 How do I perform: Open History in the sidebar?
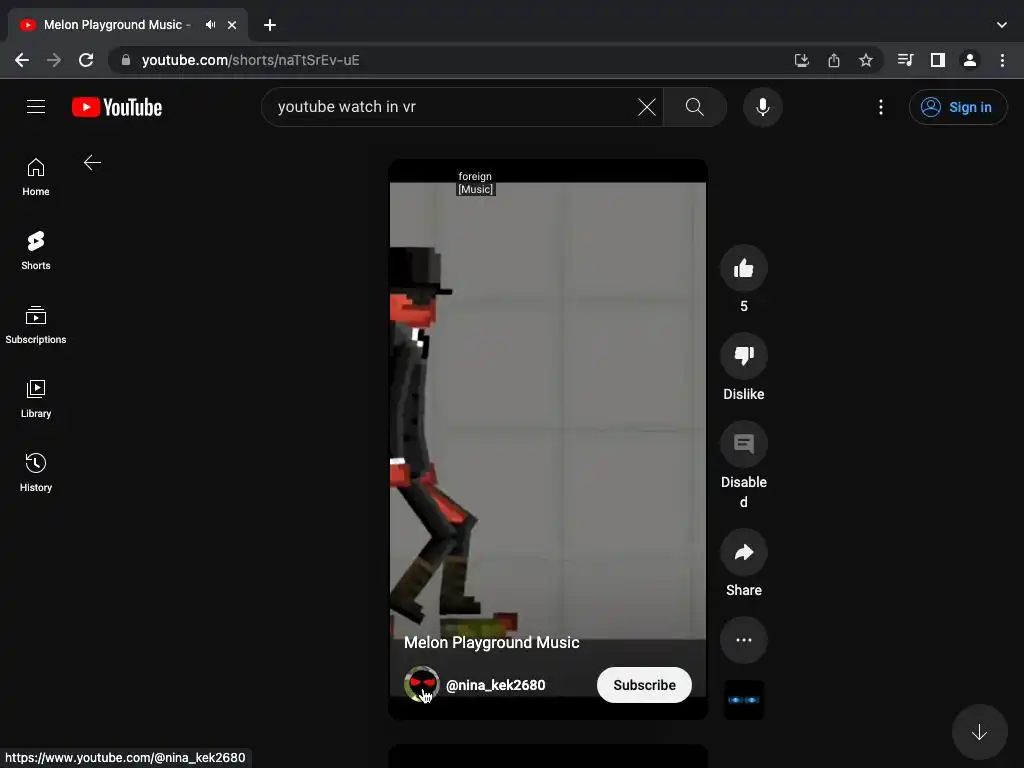click(36, 473)
